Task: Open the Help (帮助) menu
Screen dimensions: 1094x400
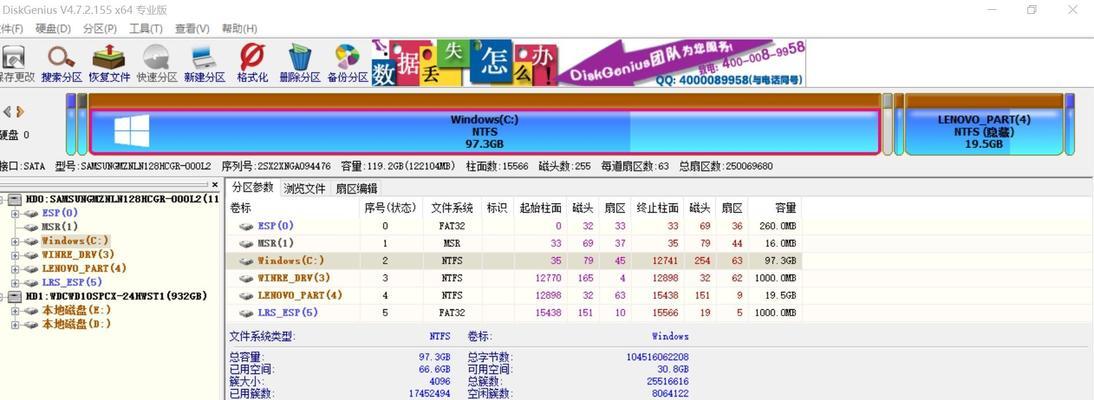Action: [x=239, y=29]
